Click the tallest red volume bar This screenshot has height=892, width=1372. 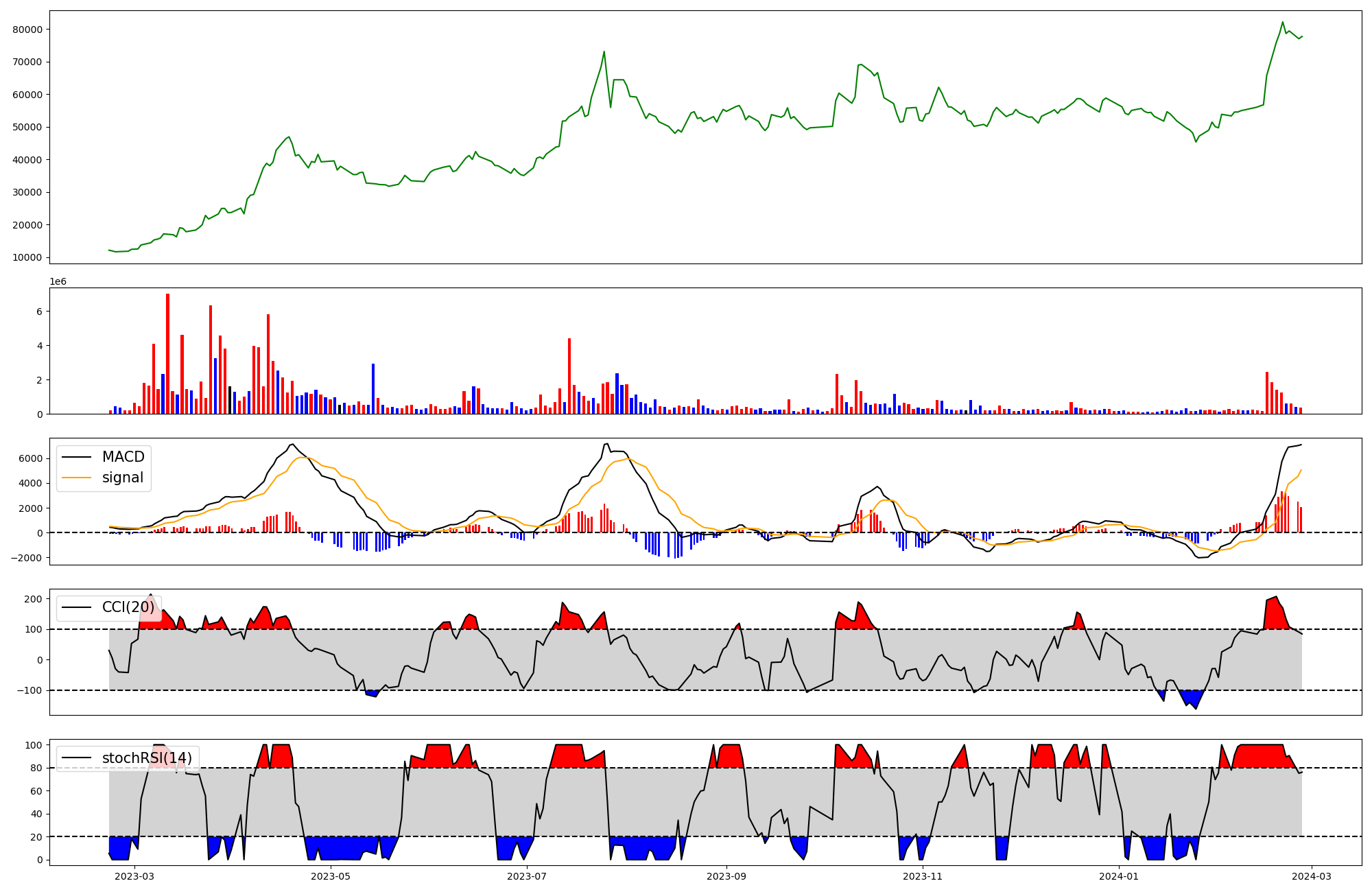[x=167, y=353]
